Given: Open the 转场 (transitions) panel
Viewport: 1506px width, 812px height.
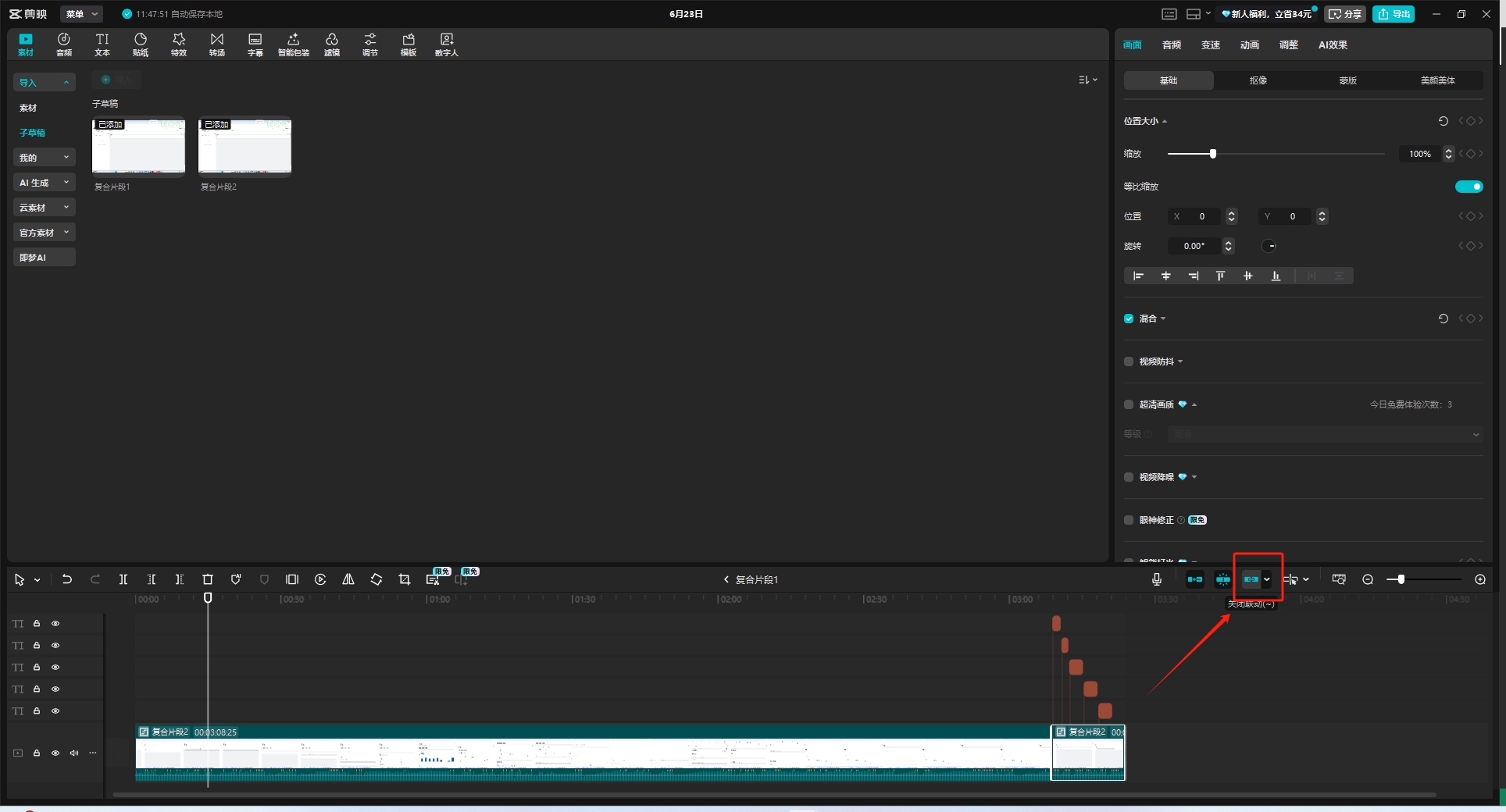Looking at the screenshot, I should [217, 44].
